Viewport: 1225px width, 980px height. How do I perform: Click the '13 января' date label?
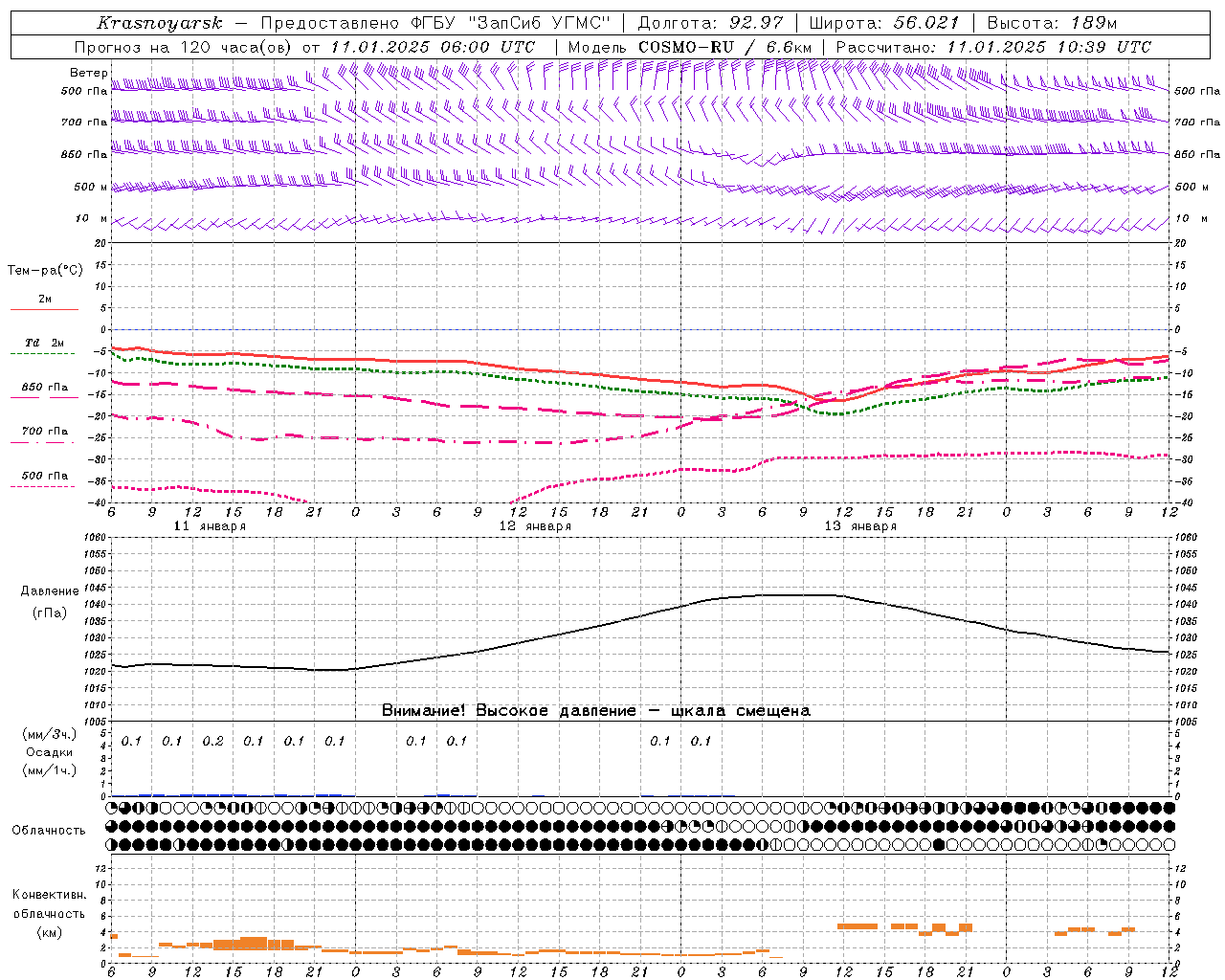[x=860, y=526]
